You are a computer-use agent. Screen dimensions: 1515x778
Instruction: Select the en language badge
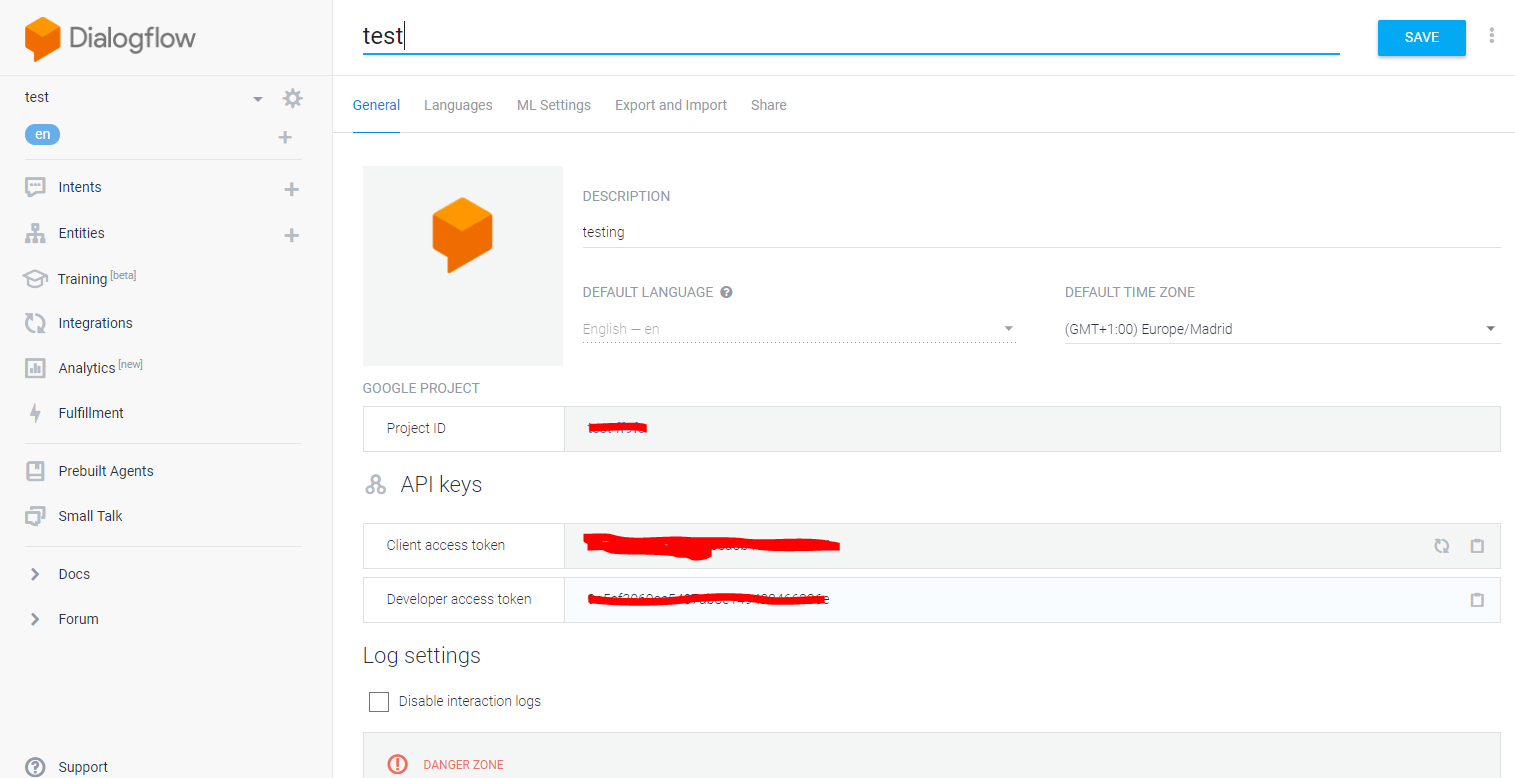pos(43,134)
